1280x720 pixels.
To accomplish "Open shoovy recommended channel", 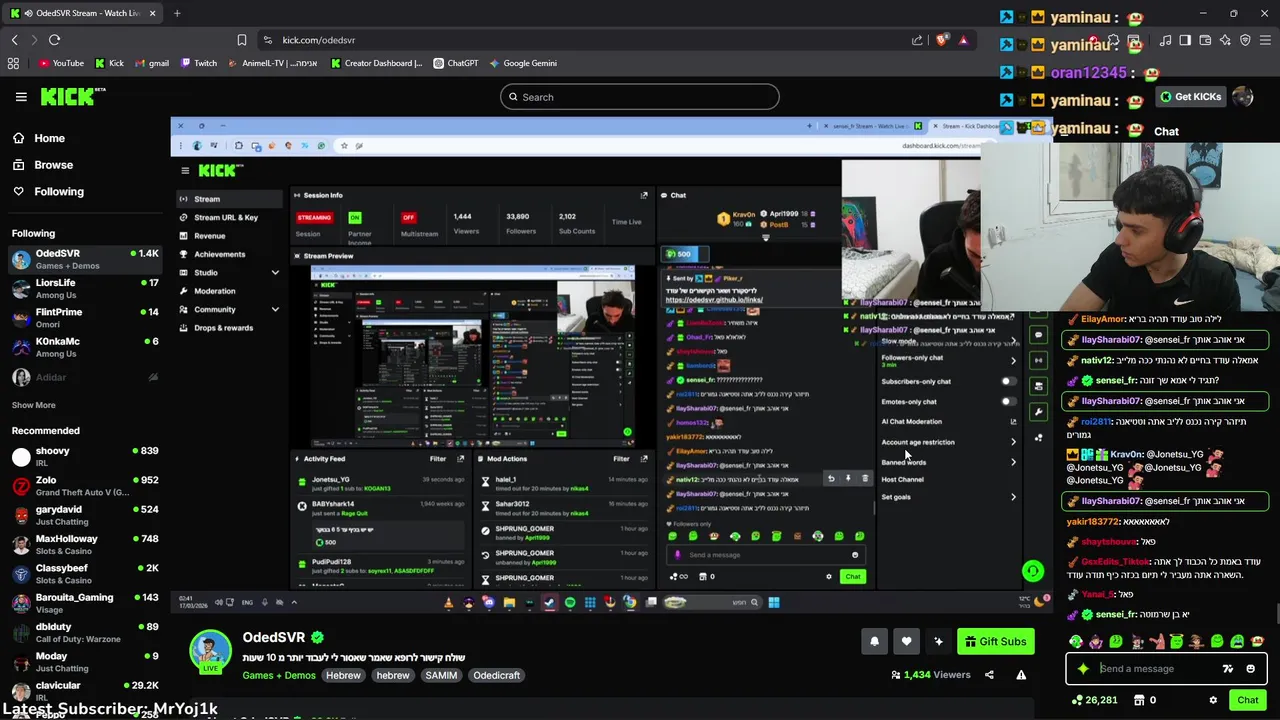I will point(85,457).
